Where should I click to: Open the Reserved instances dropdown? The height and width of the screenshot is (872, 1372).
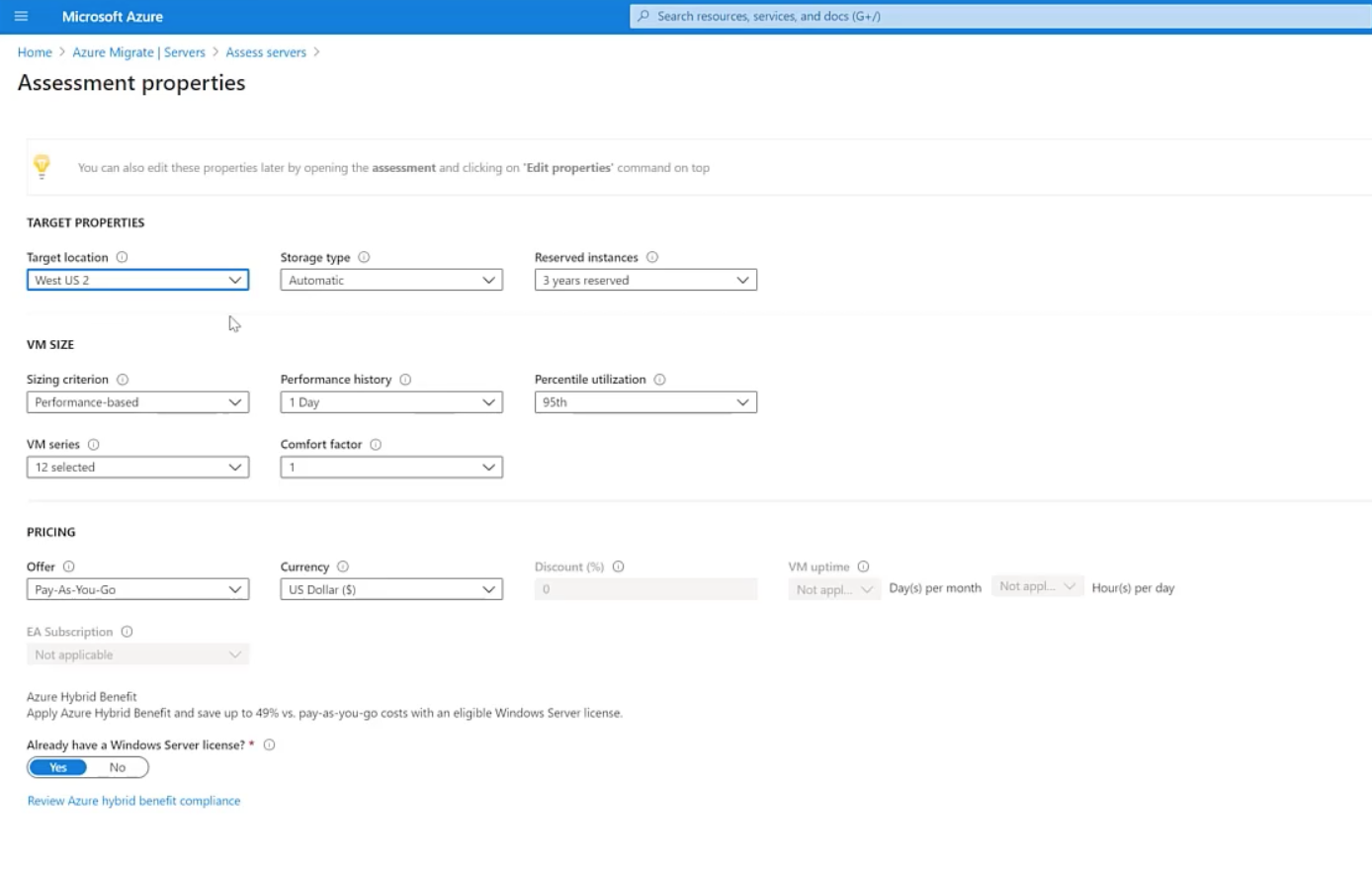[x=645, y=280]
